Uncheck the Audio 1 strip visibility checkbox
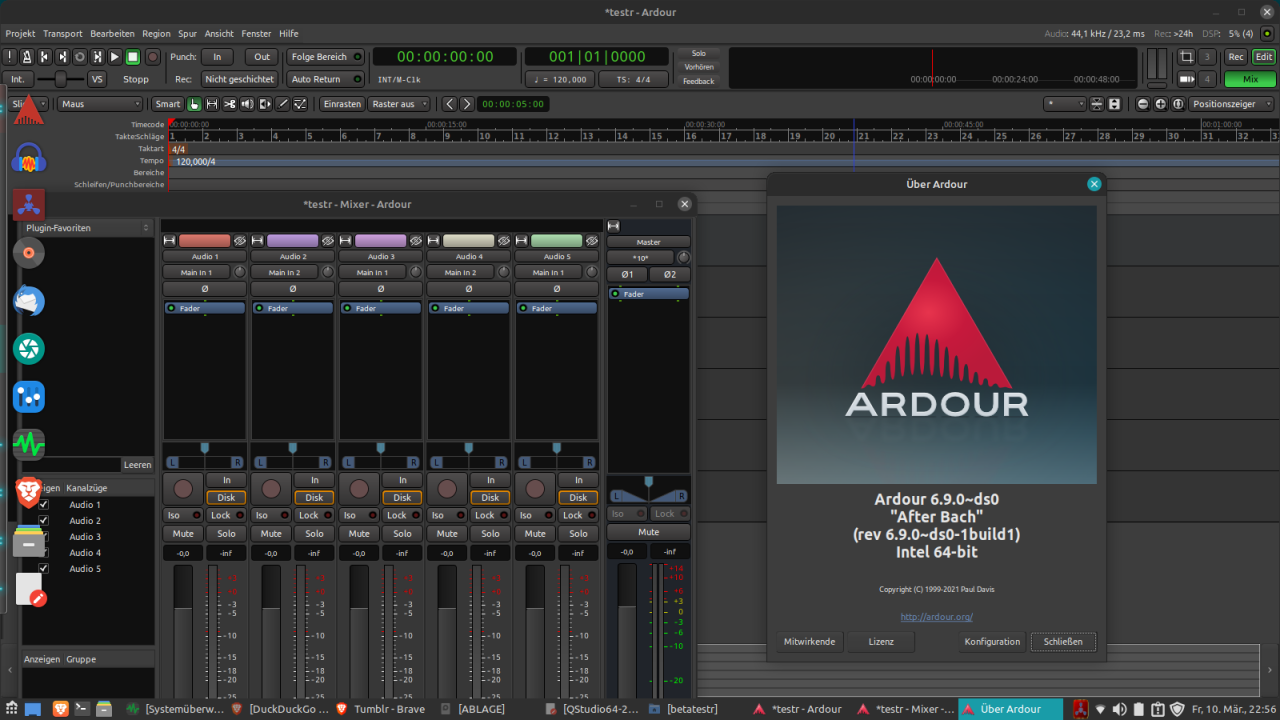This screenshot has height=720, width=1280. (43, 505)
